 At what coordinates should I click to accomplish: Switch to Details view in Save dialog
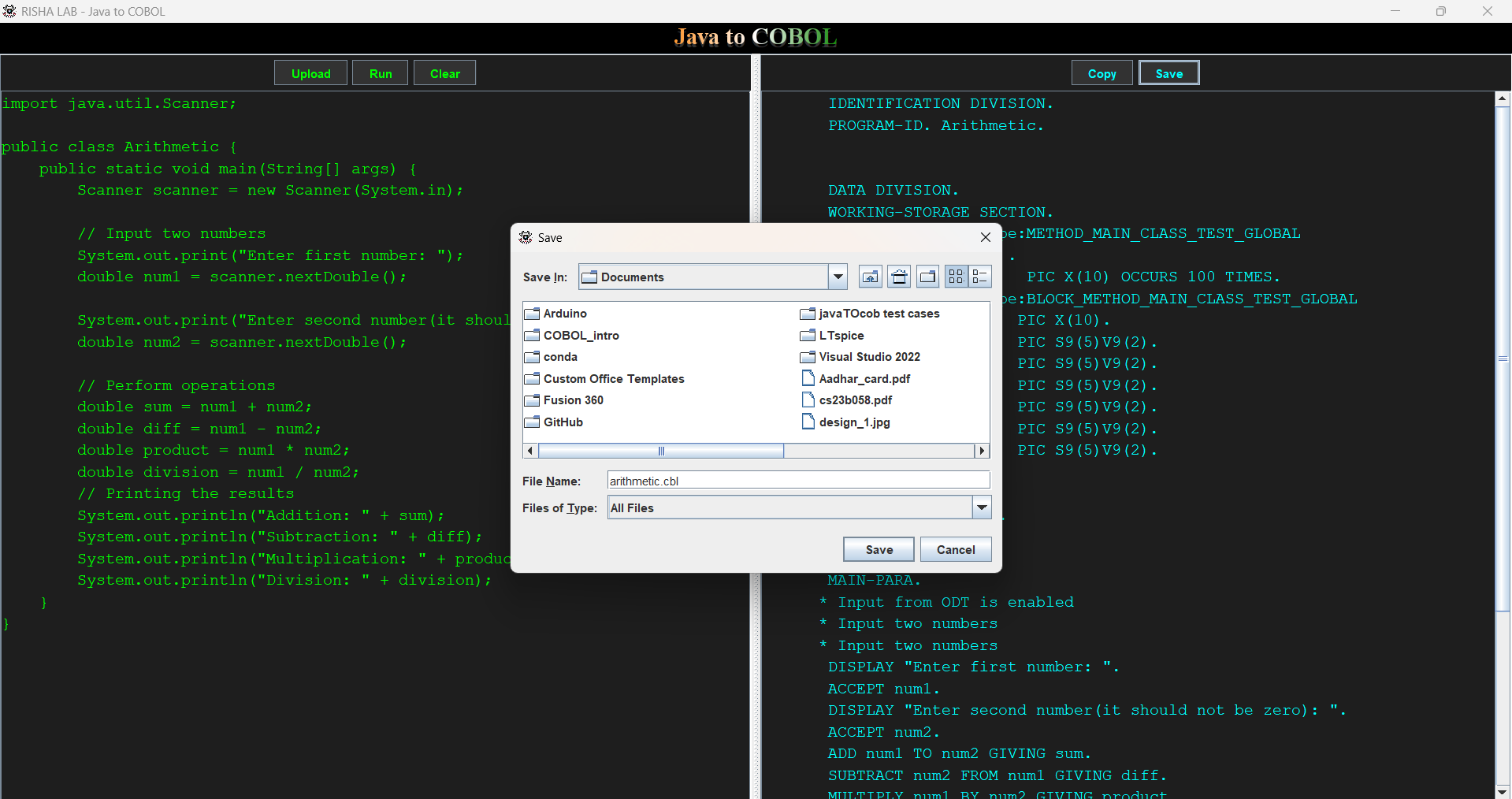click(979, 277)
